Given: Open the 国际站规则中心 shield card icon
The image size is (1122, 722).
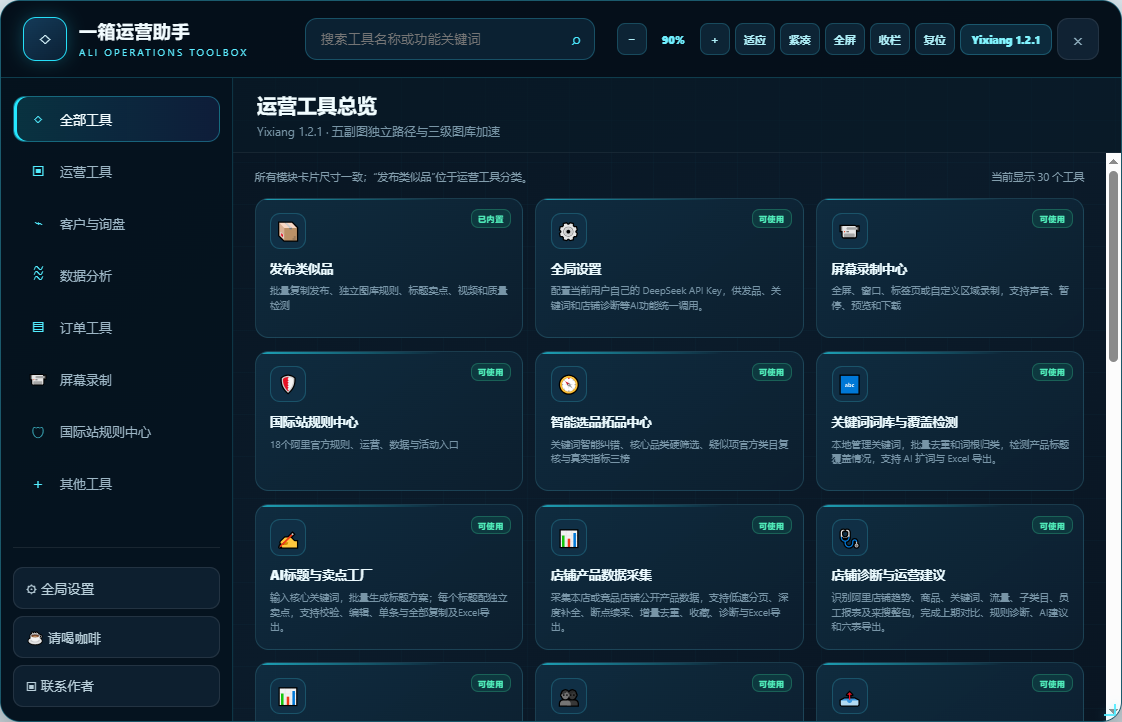Looking at the screenshot, I should pos(288,384).
